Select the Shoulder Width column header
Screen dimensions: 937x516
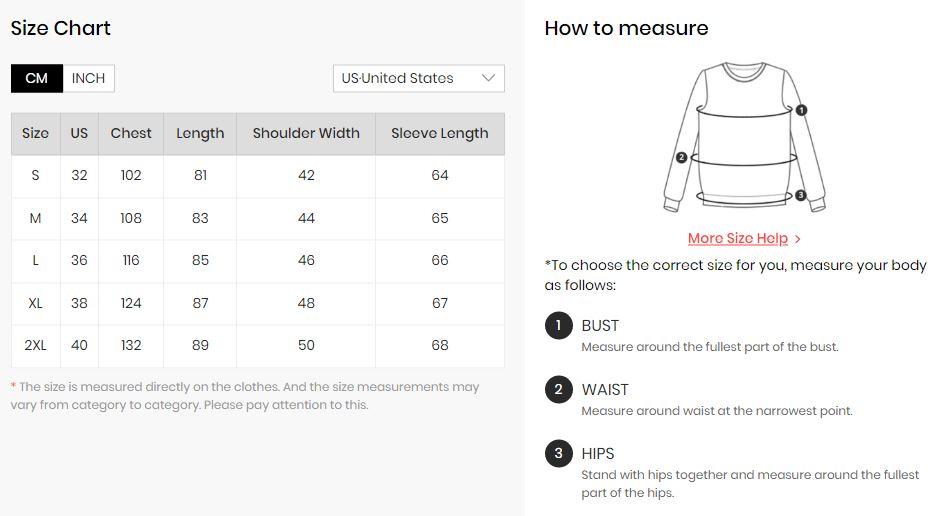pyautogui.click(x=306, y=133)
